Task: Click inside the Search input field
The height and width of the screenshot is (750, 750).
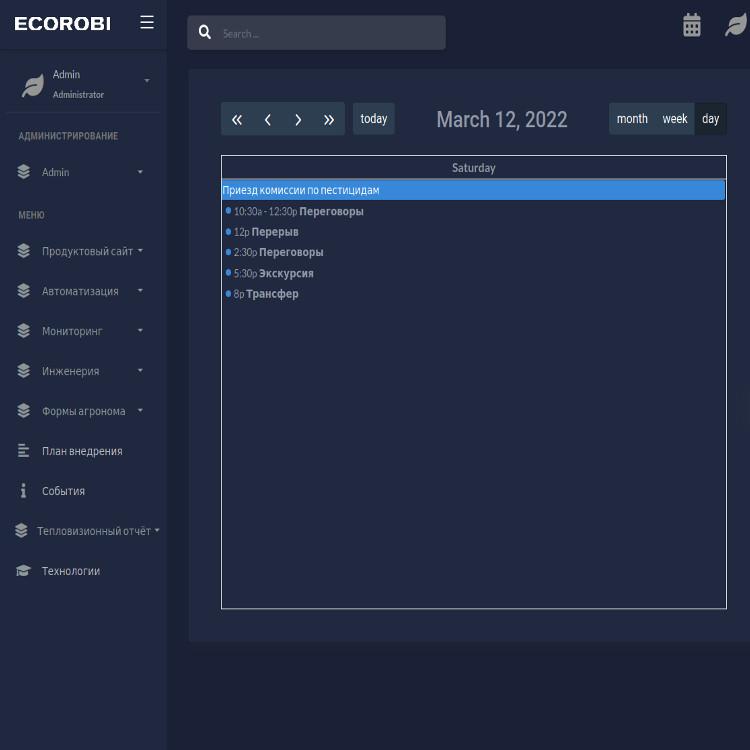Action: pos(328,34)
